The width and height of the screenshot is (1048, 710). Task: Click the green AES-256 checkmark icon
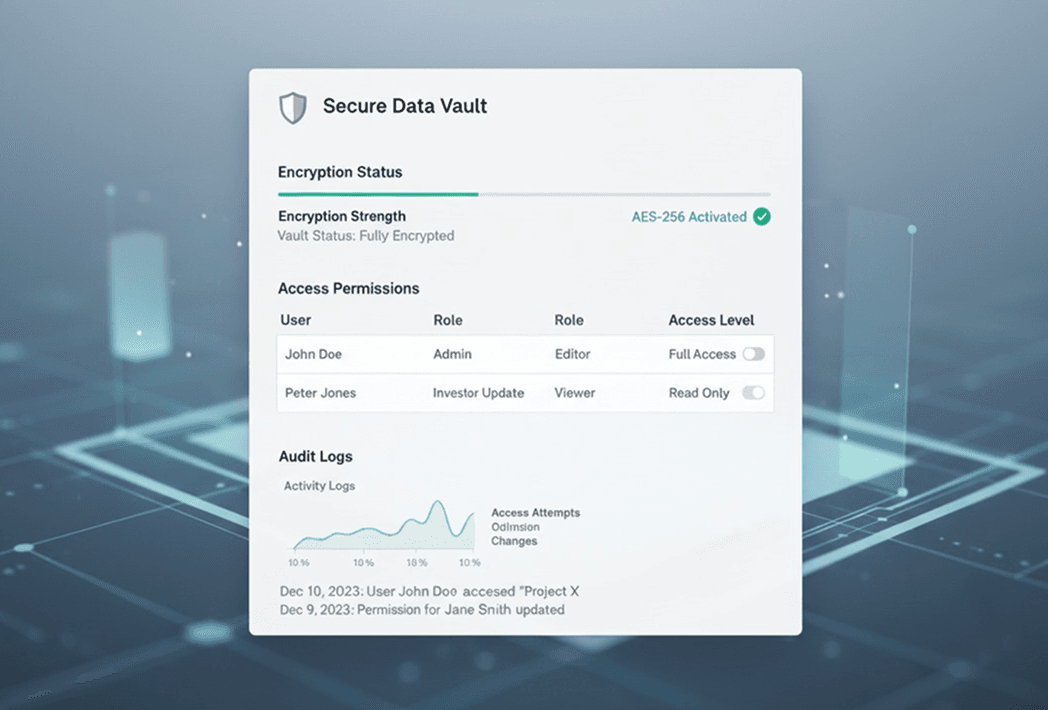tap(762, 216)
